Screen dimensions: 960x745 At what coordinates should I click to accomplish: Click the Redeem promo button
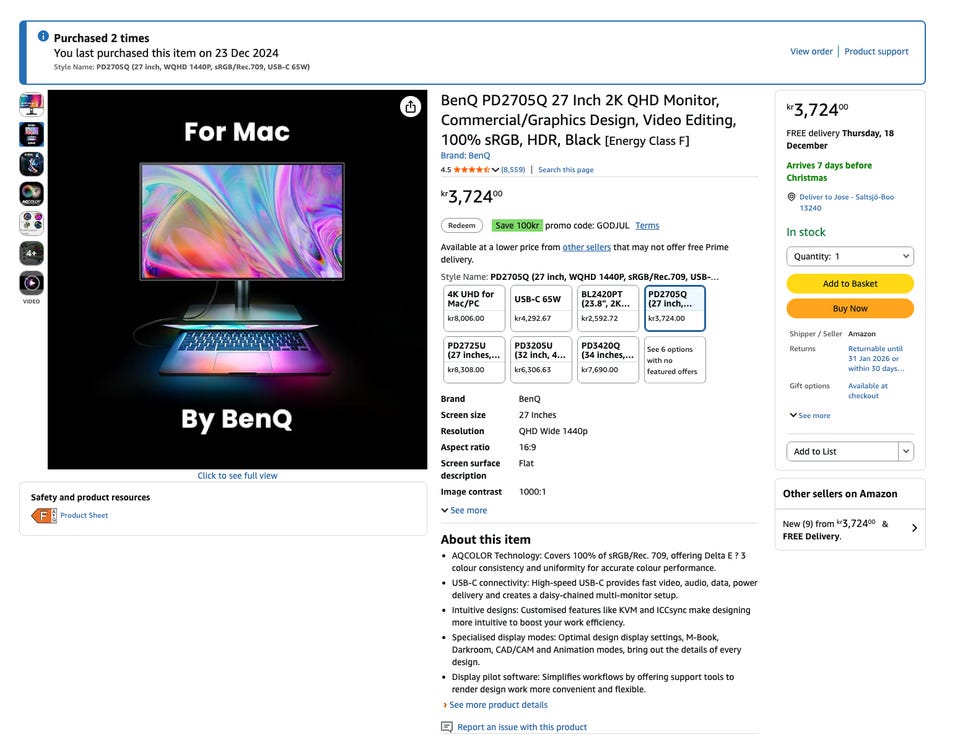462,226
